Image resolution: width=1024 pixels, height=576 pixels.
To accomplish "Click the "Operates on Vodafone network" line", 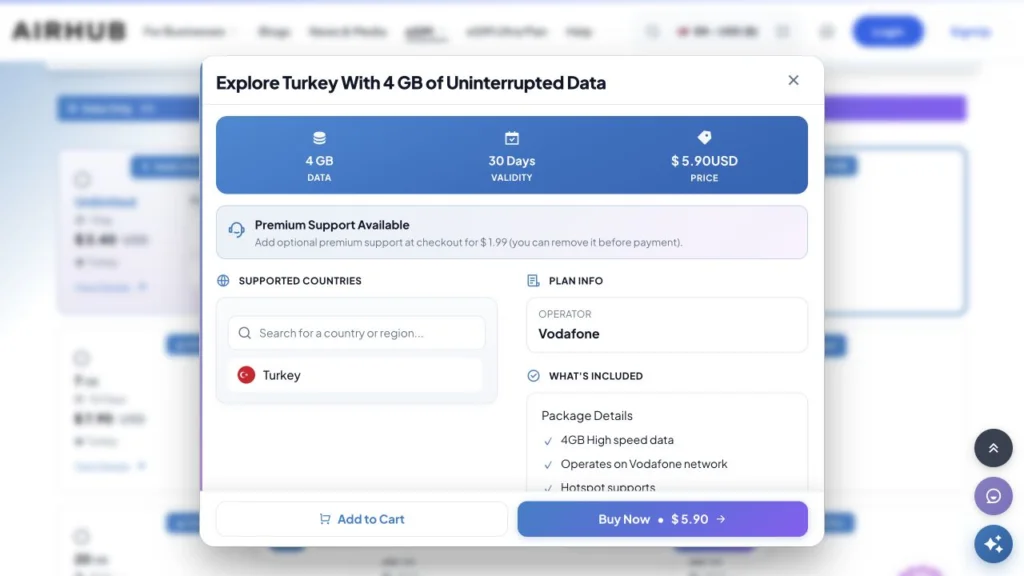I will [x=644, y=464].
